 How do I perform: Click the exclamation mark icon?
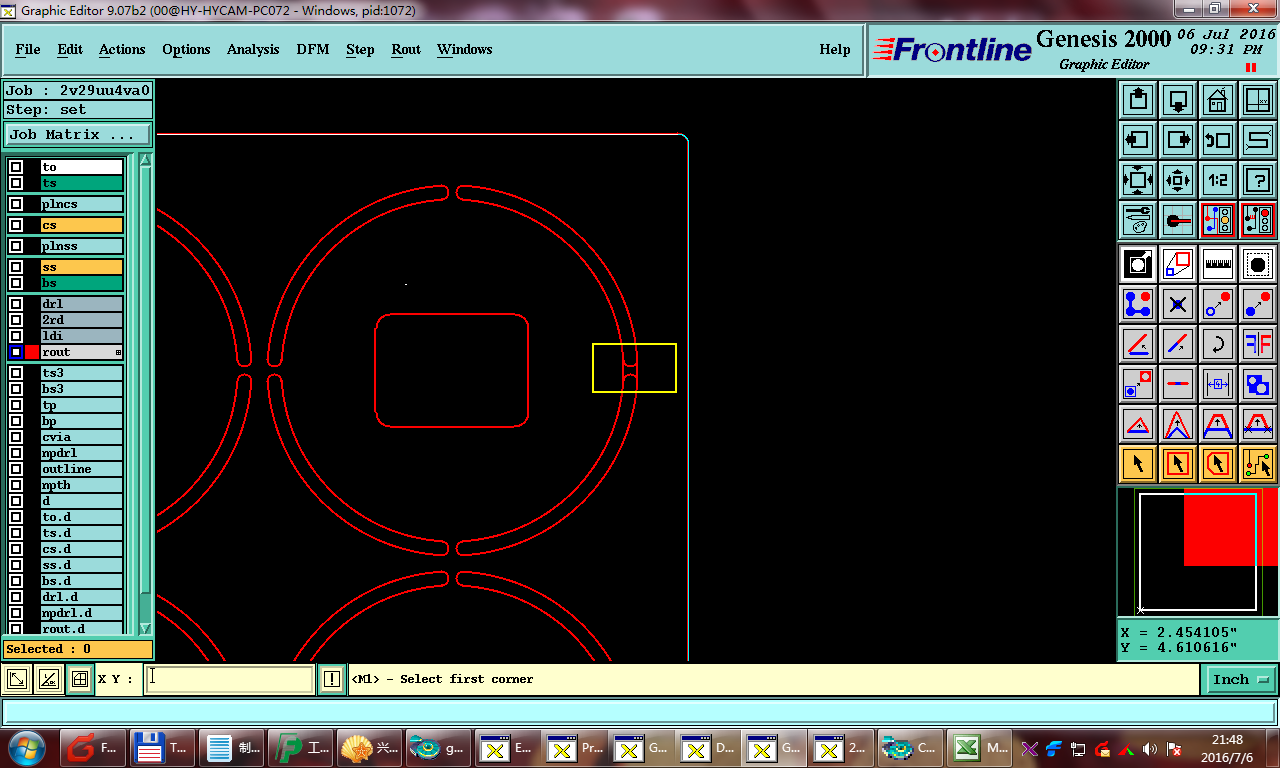click(332, 679)
